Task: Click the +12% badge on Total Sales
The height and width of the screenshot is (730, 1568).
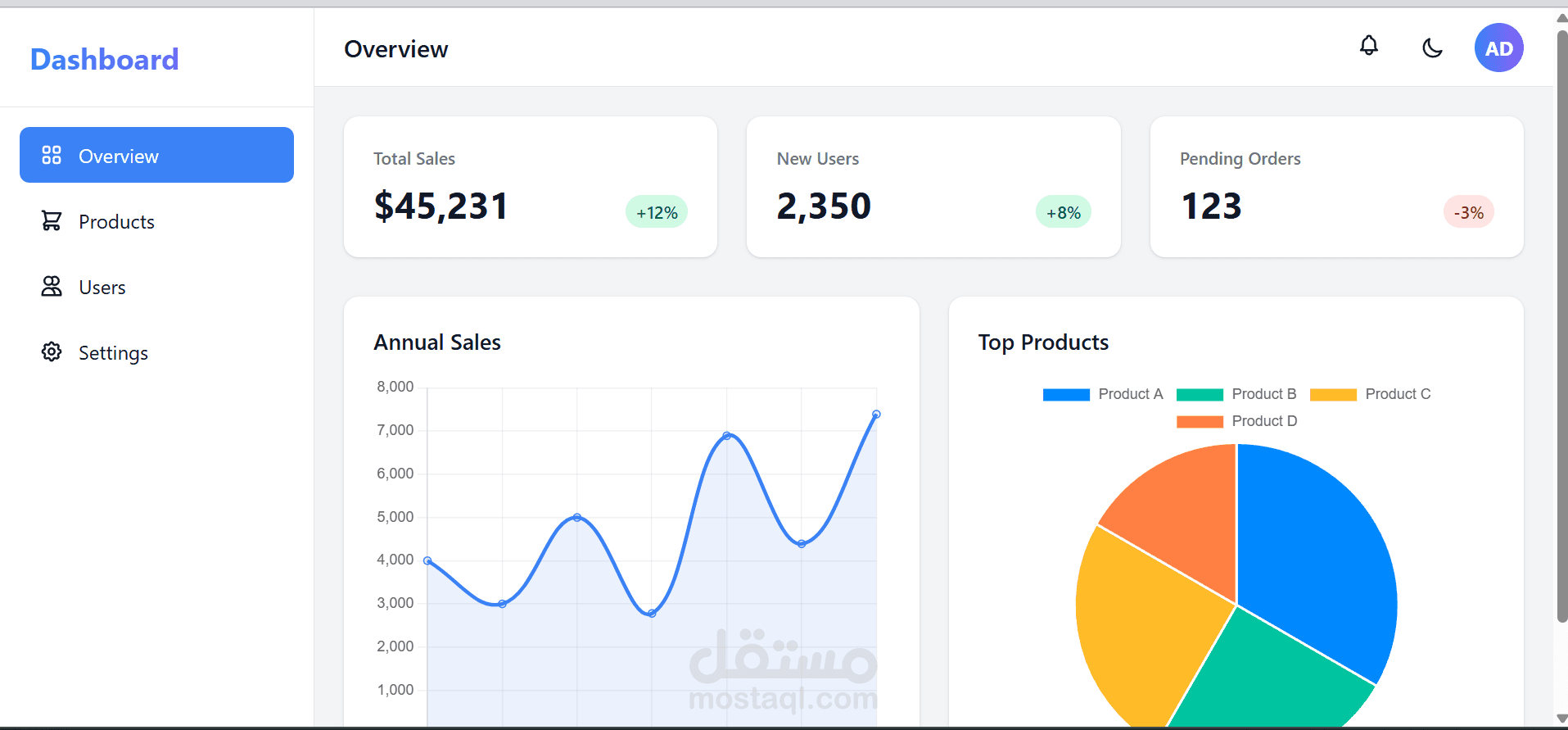Action: 657,212
